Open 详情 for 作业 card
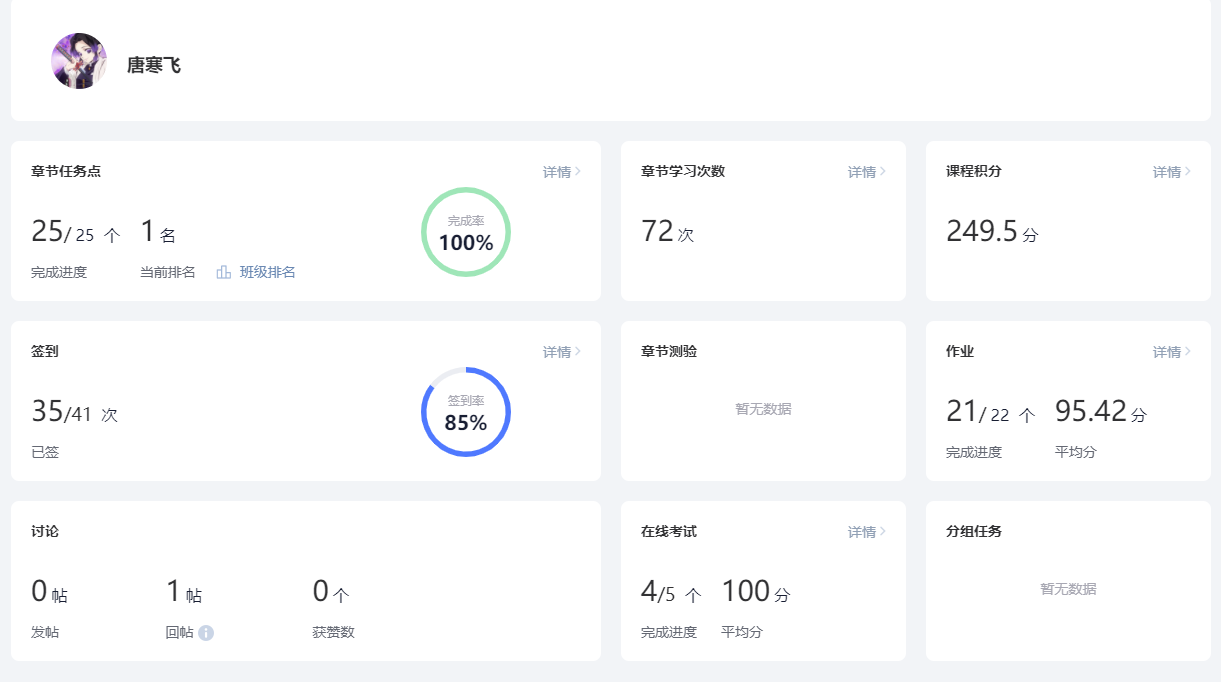Image resolution: width=1221 pixels, height=682 pixels. point(1172,352)
